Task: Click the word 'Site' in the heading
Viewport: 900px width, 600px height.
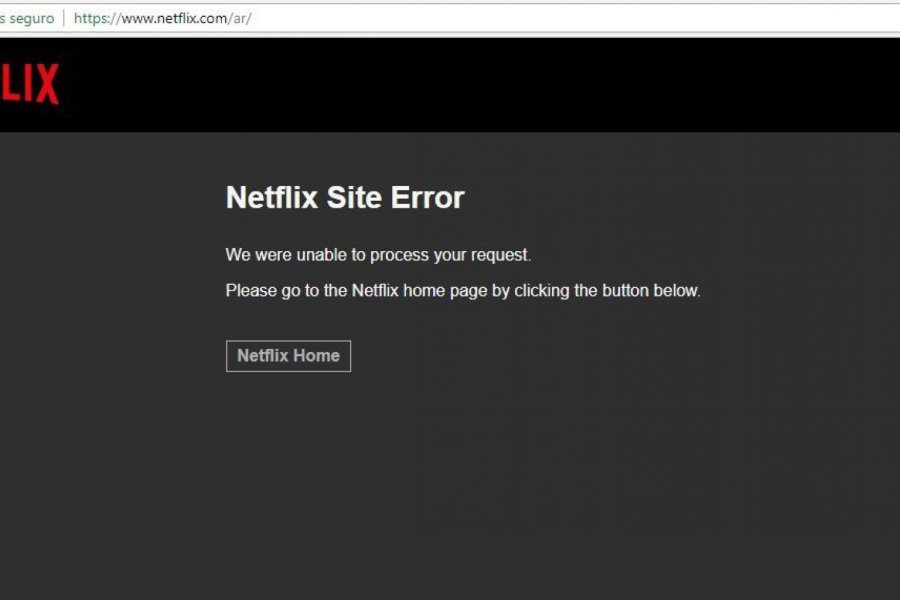Action: pyautogui.click(x=354, y=198)
